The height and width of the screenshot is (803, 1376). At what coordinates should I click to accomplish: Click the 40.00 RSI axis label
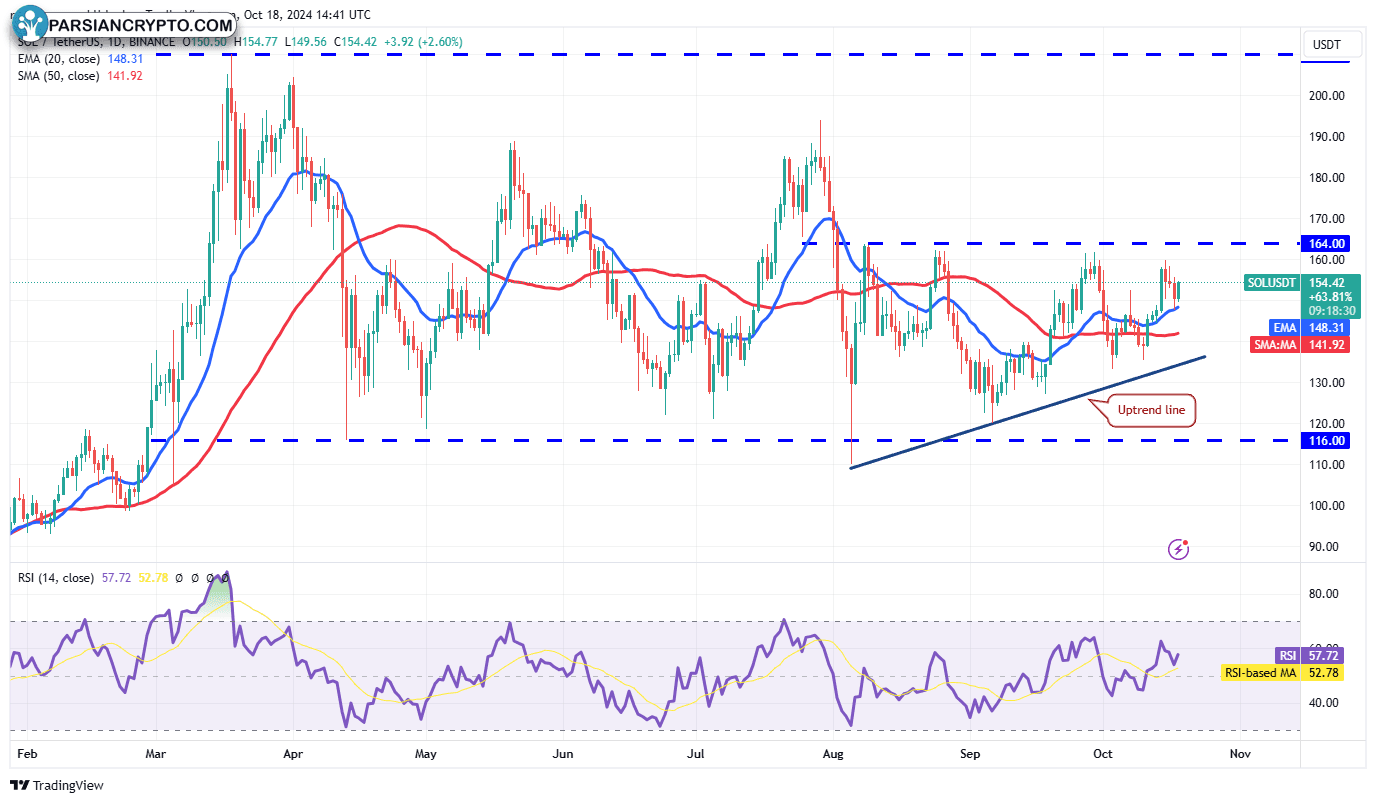click(x=1323, y=703)
